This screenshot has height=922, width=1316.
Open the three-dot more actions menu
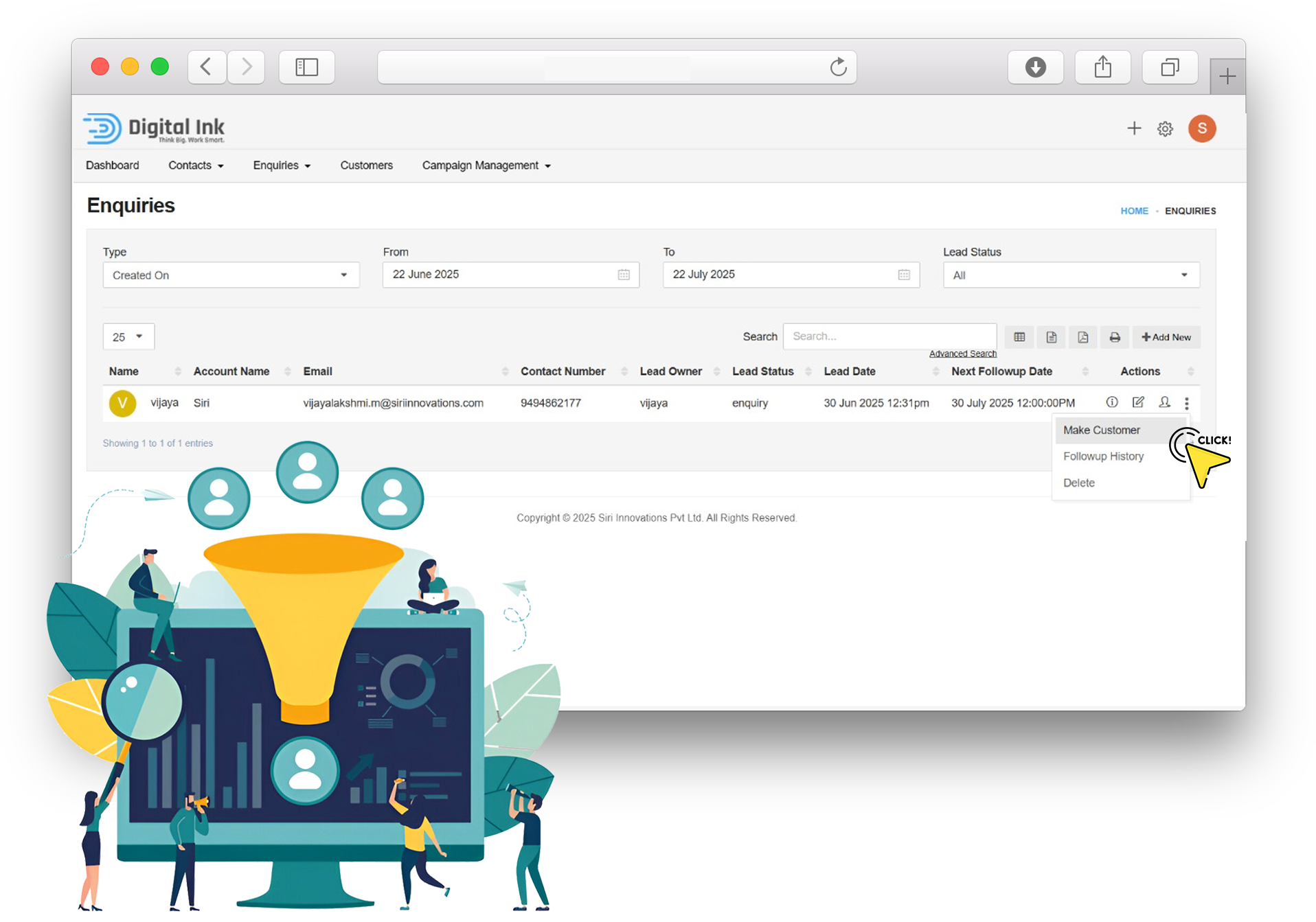(1186, 404)
